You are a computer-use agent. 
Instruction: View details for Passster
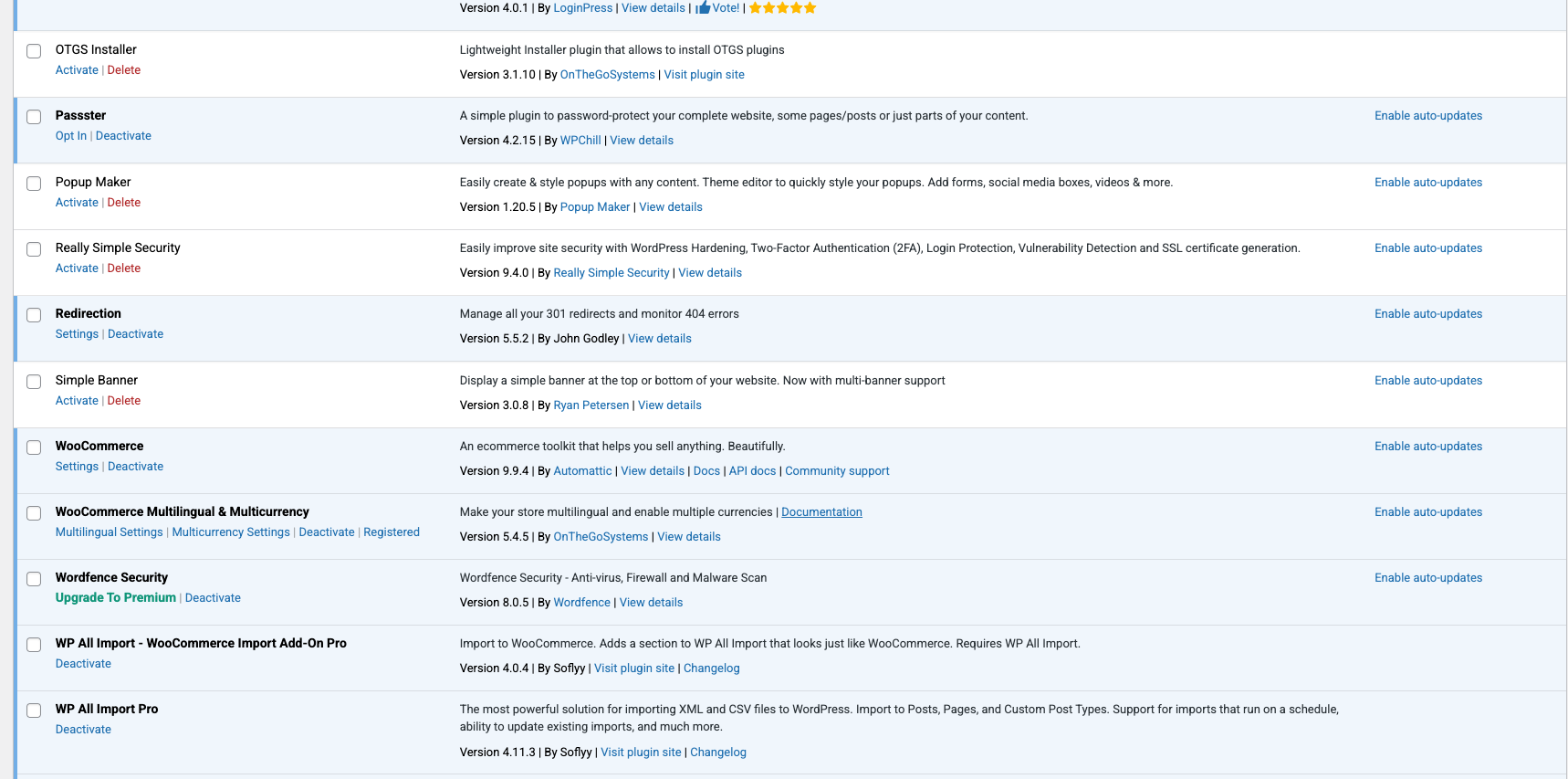[642, 141]
